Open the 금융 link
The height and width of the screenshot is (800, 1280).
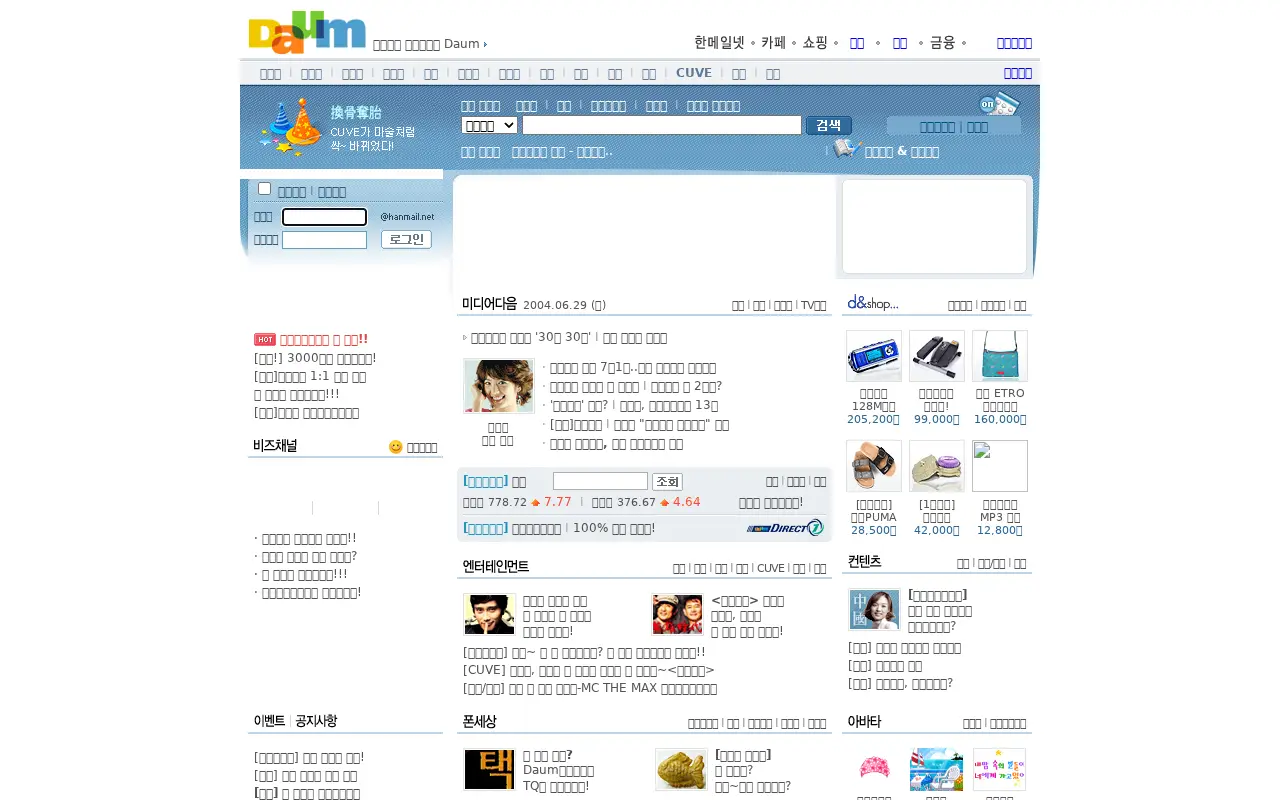pyautogui.click(x=943, y=43)
